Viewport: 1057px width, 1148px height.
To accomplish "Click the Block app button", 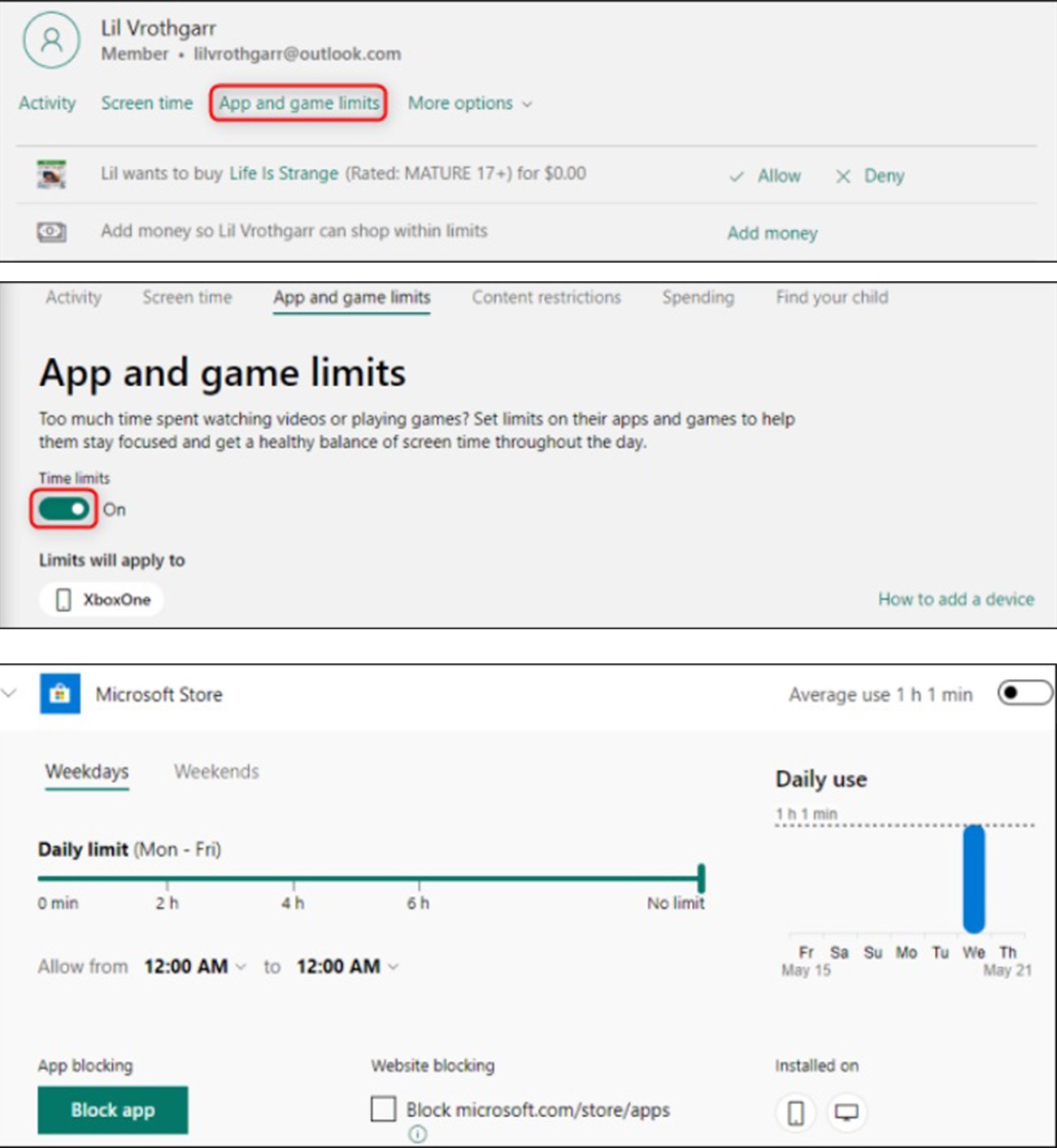I will (112, 1110).
